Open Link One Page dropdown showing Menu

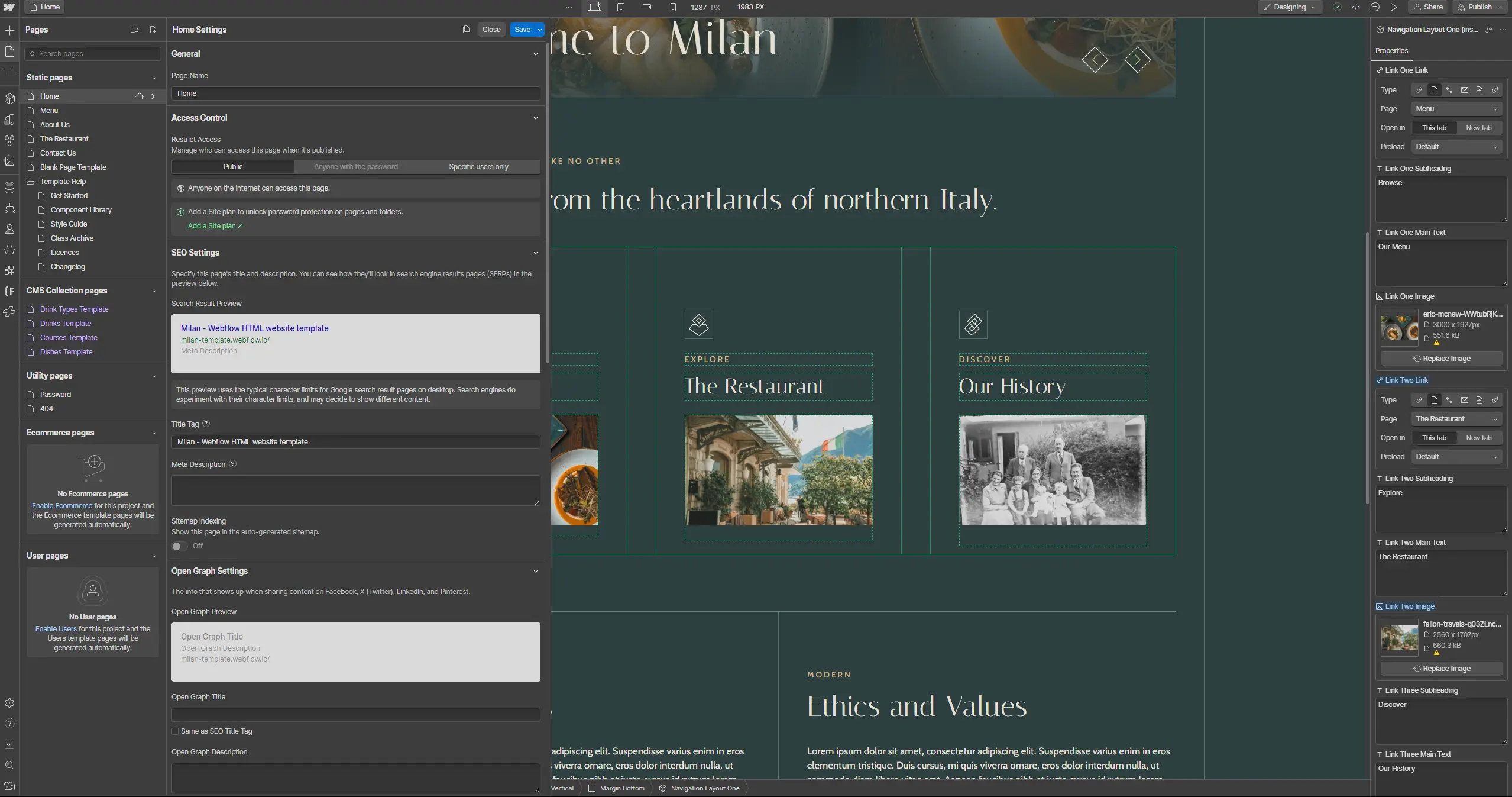1456,109
